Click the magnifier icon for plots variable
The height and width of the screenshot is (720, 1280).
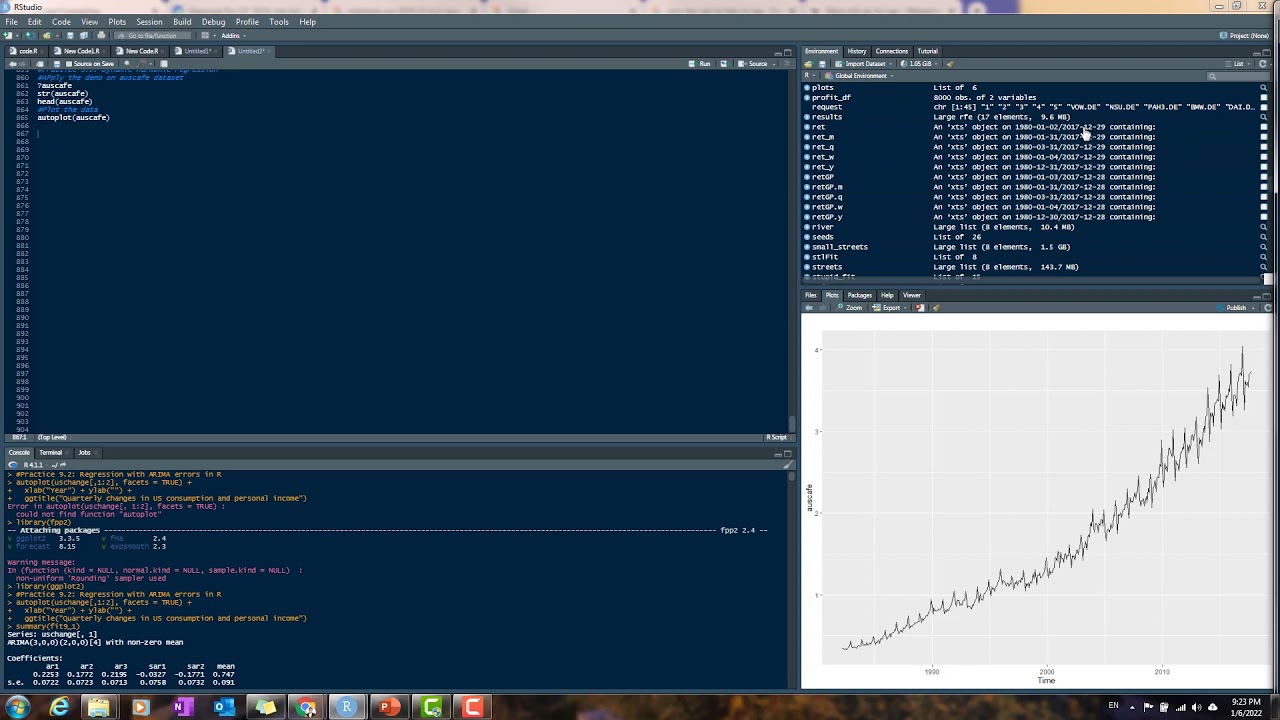tap(1264, 88)
